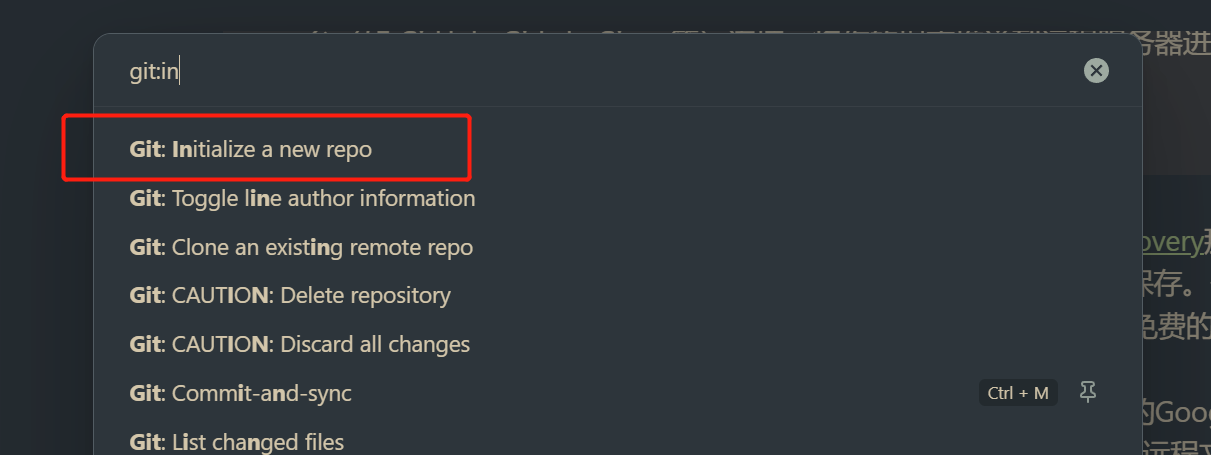Click the Ctrl + M hotkey badge

click(x=1018, y=393)
